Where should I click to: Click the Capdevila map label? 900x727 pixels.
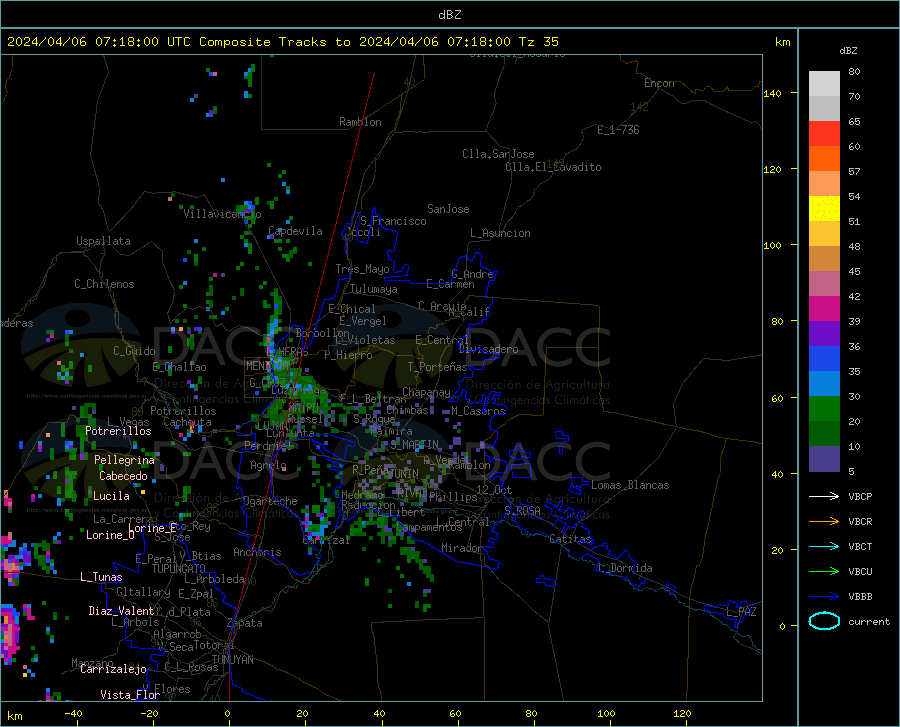pyautogui.click(x=295, y=231)
